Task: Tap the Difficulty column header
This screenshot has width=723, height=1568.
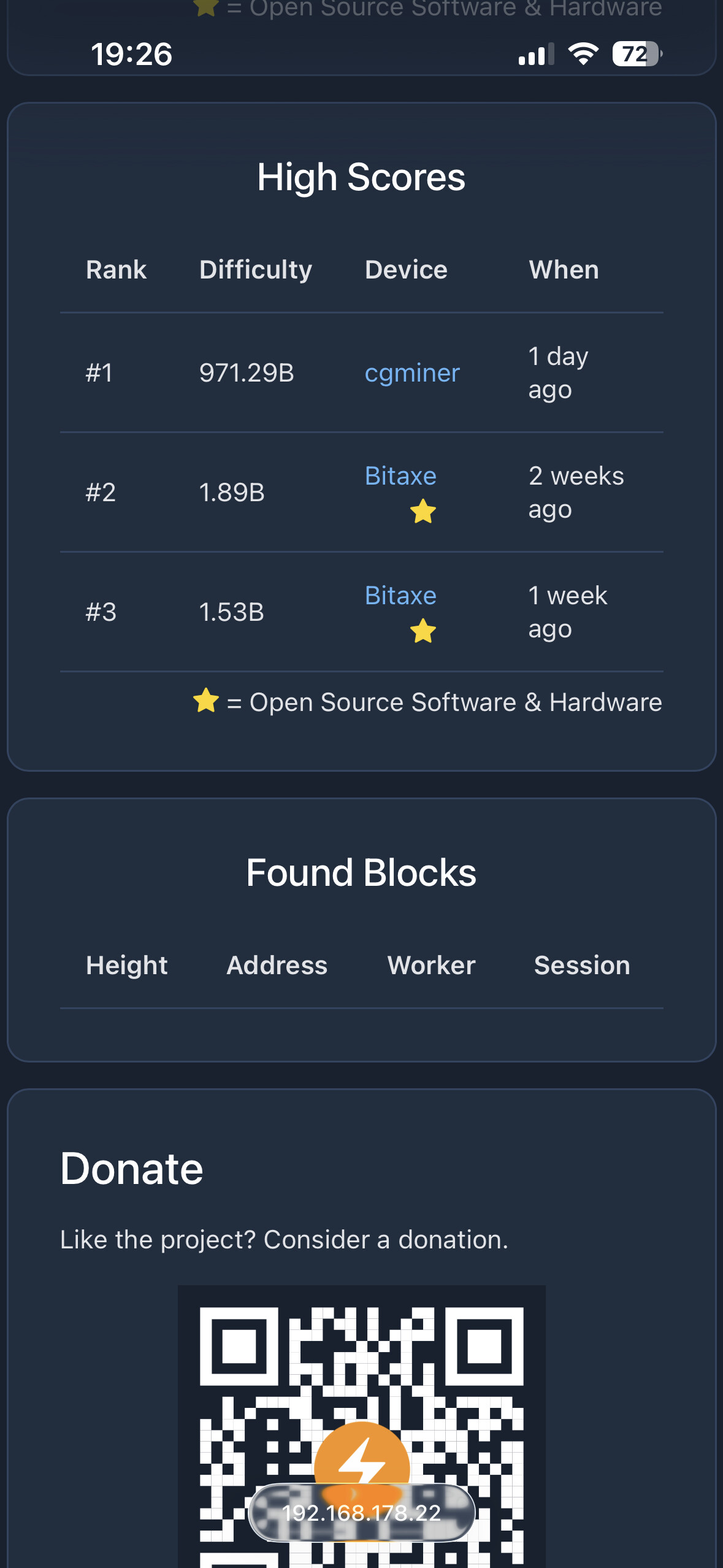Action: point(256,270)
